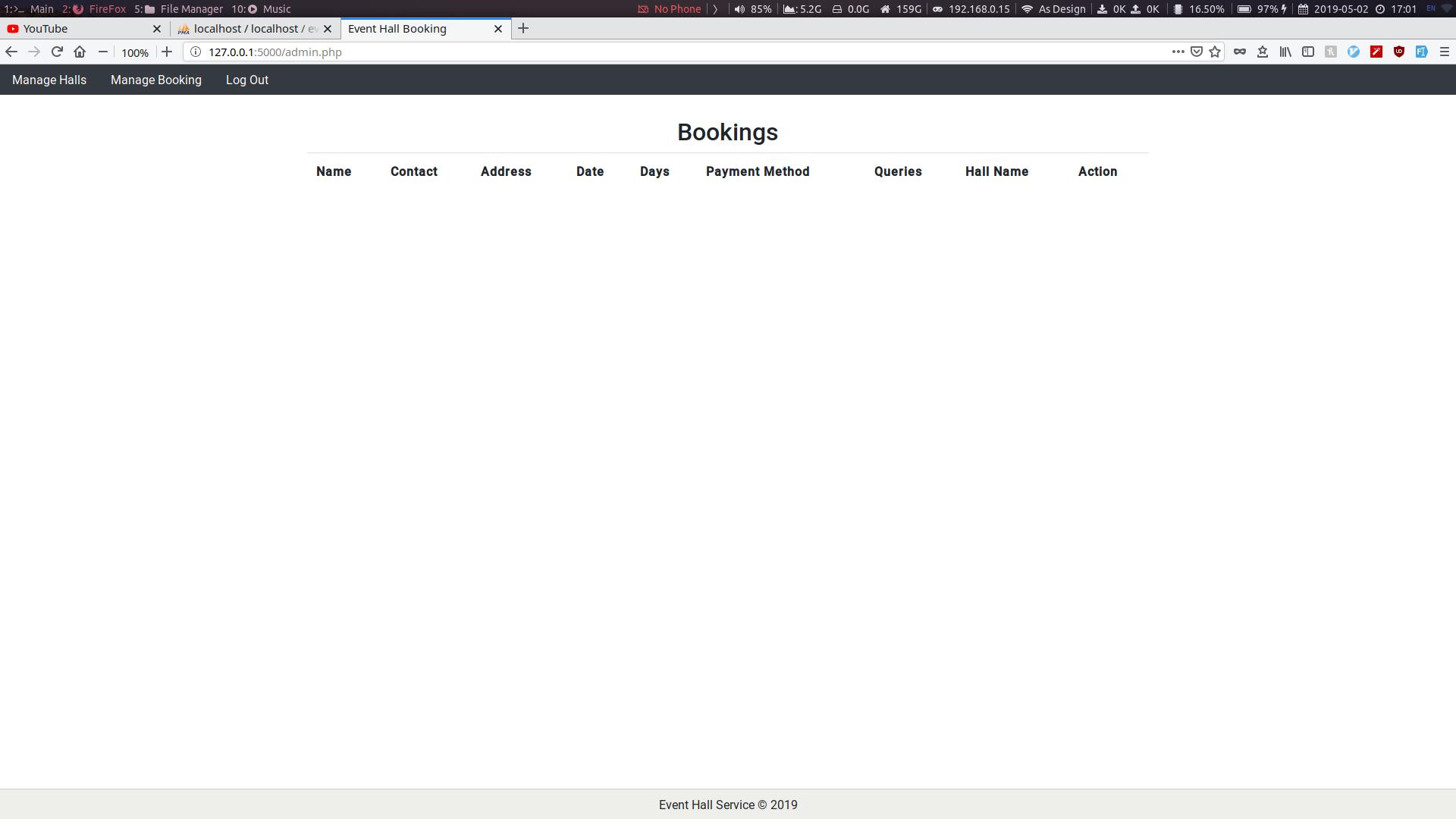Switch to the localhost phpMyAdmin tab

click(x=250, y=29)
